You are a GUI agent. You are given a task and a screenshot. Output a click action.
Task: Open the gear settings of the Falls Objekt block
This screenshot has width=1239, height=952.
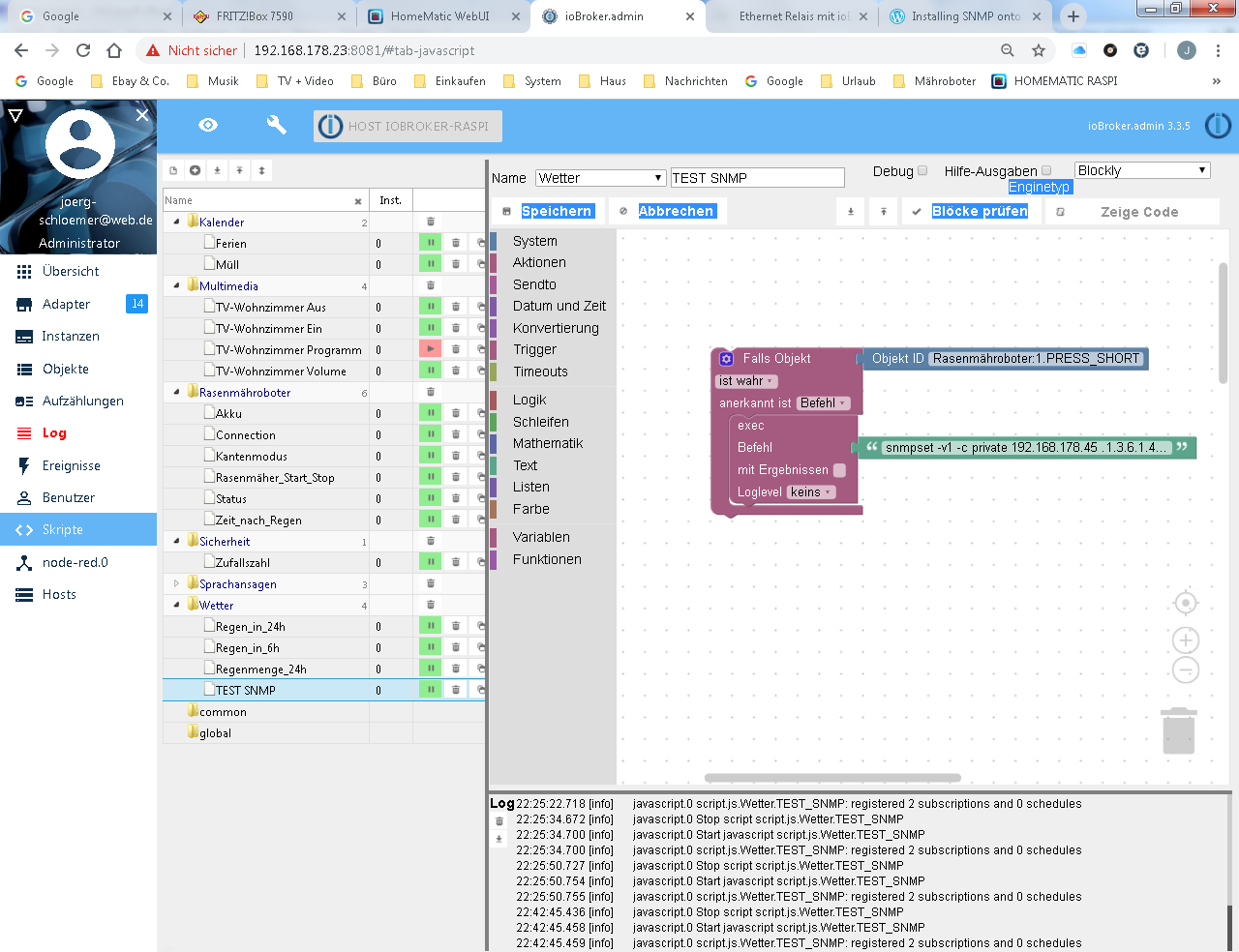pos(726,359)
